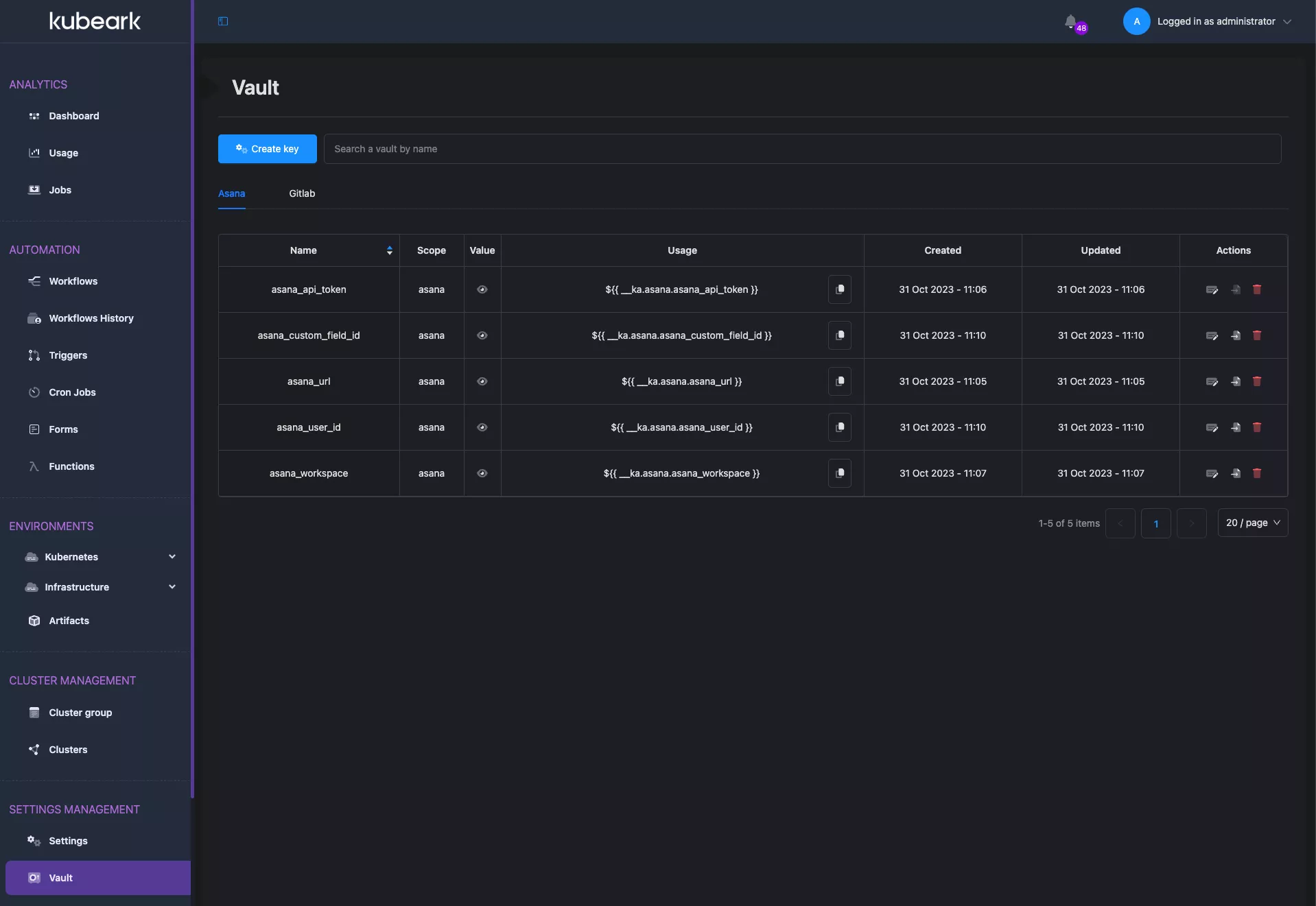Click the notifications bell icon
1316x906 pixels.
pyautogui.click(x=1070, y=21)
